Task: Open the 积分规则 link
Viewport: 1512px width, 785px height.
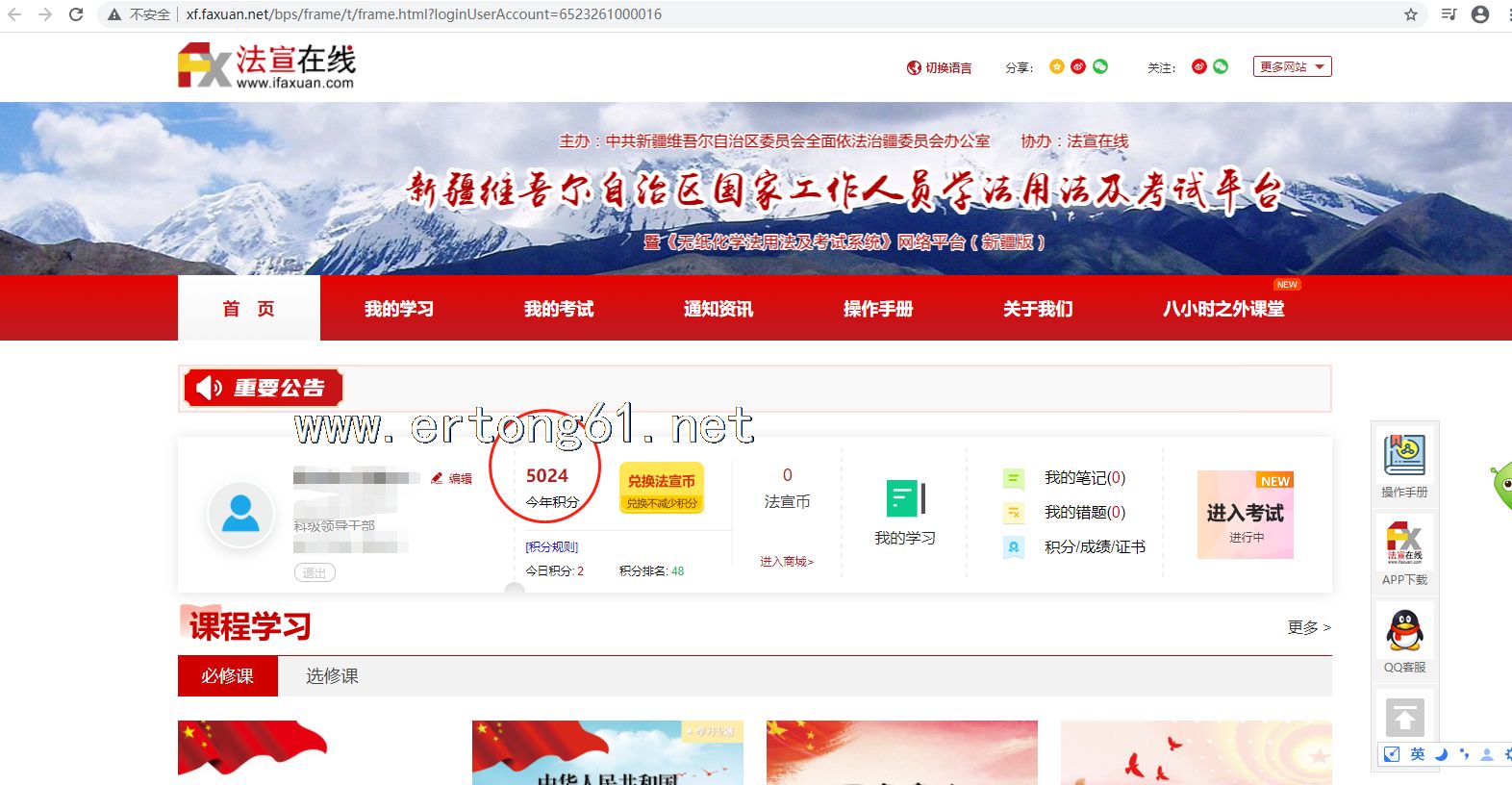Action: coord(552,546)
